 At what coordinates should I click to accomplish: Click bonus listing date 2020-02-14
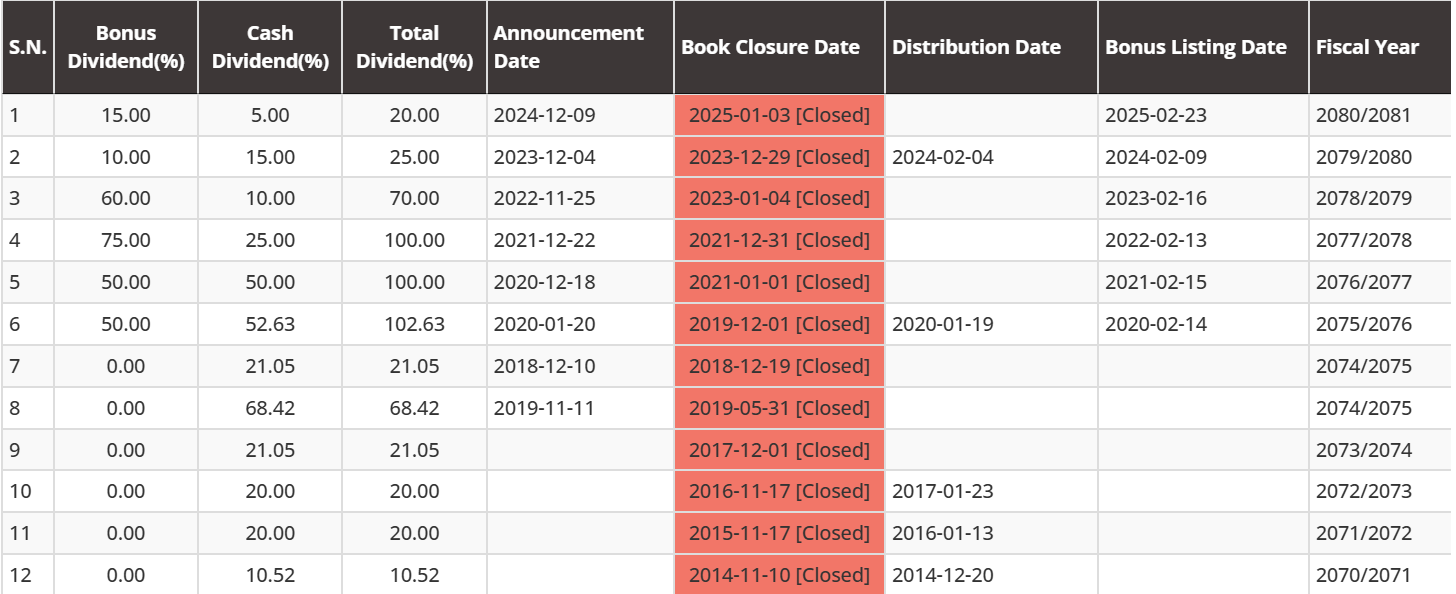[x=1155, y=324]
